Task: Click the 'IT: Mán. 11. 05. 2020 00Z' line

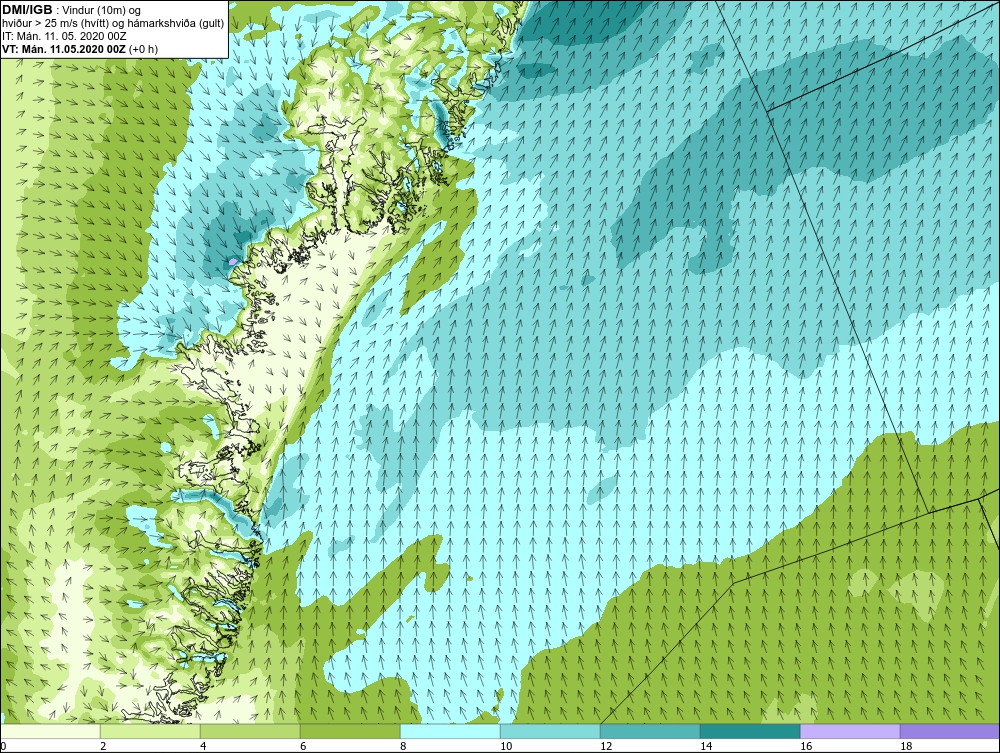Action: point(64,36)
